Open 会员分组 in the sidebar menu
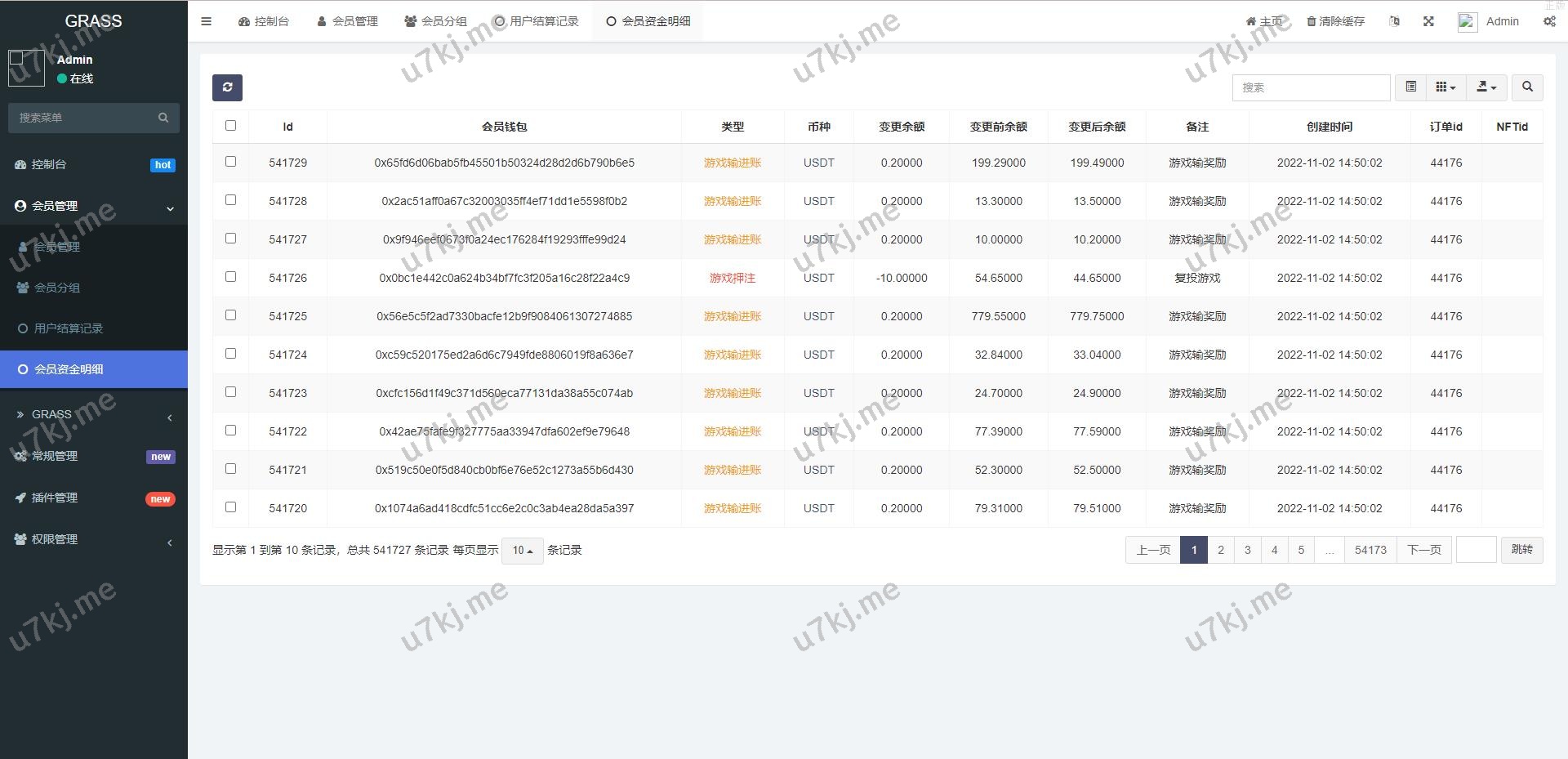 57,288
